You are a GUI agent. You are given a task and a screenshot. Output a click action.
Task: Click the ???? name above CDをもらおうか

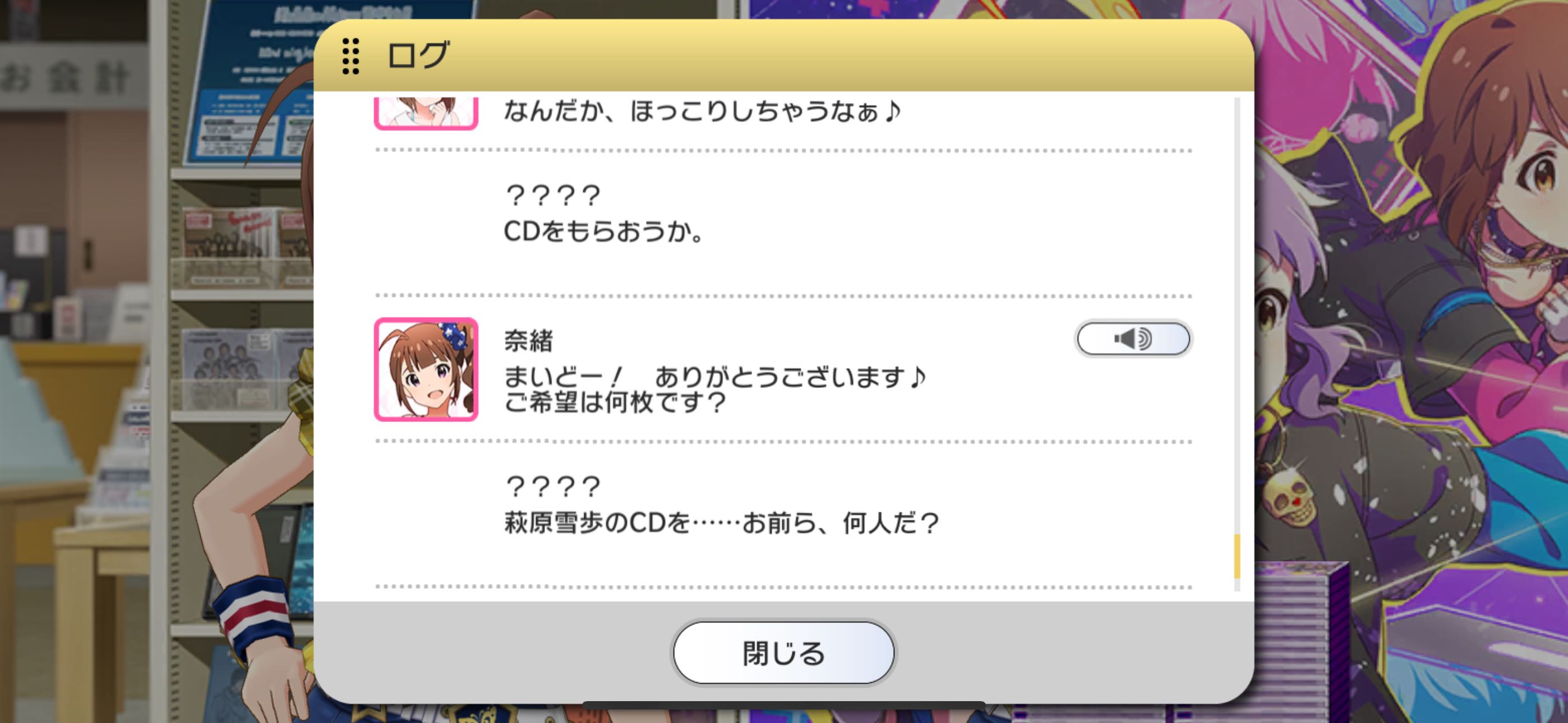point(553,196)
